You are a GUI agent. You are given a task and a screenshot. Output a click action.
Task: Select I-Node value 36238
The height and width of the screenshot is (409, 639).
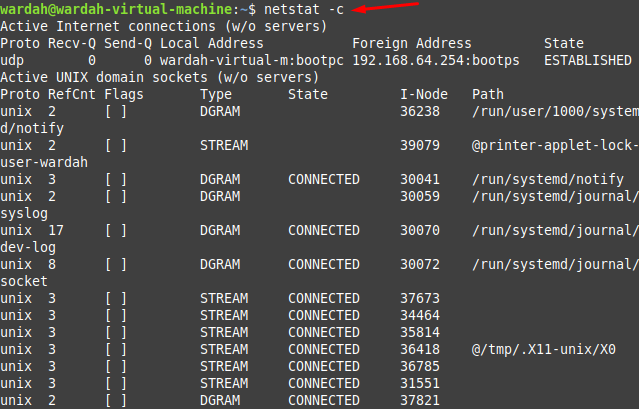(x=420, y=111)
